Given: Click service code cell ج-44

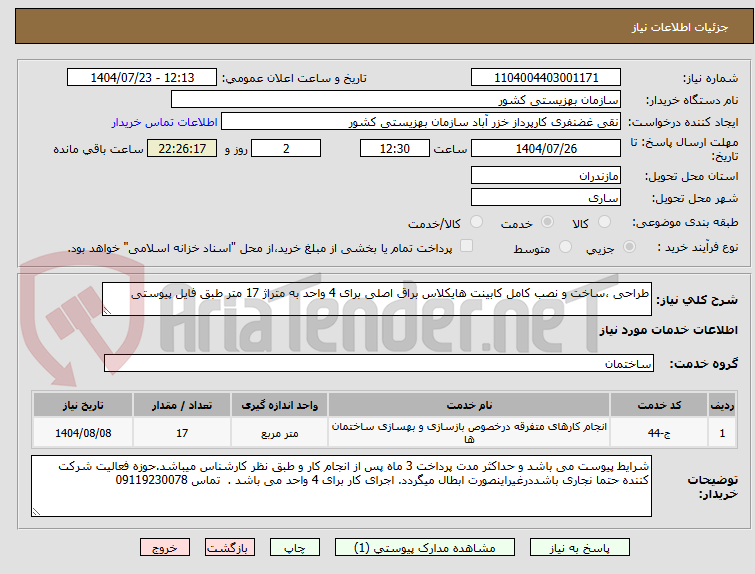Looking at the screenshot, I should [659, 433].
